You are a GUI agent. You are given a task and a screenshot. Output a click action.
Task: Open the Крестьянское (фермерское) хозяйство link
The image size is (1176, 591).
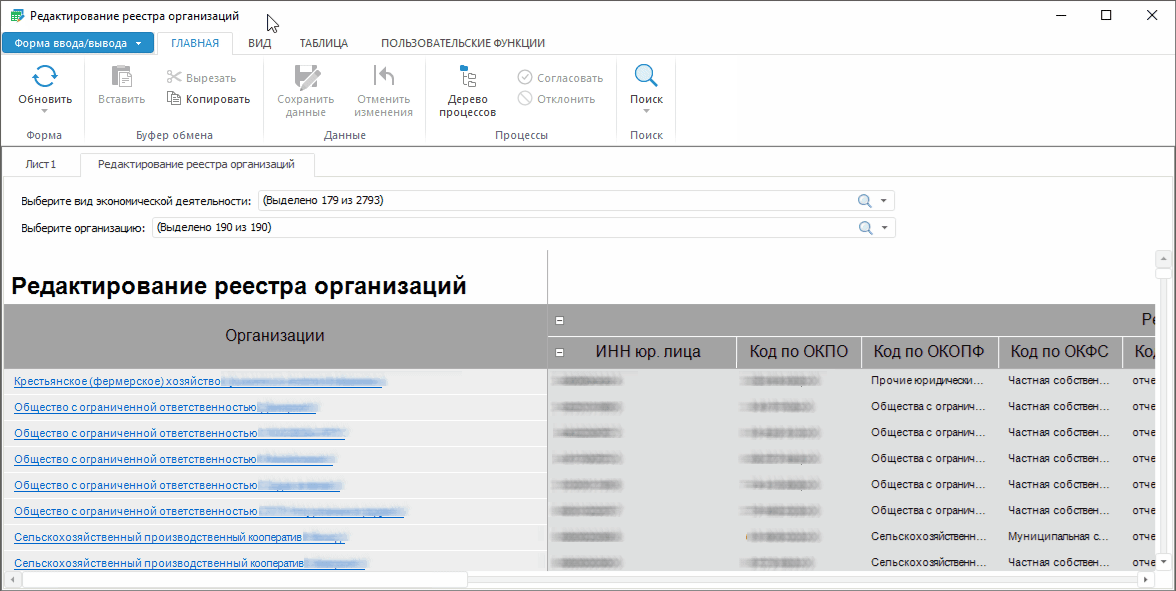116,381
